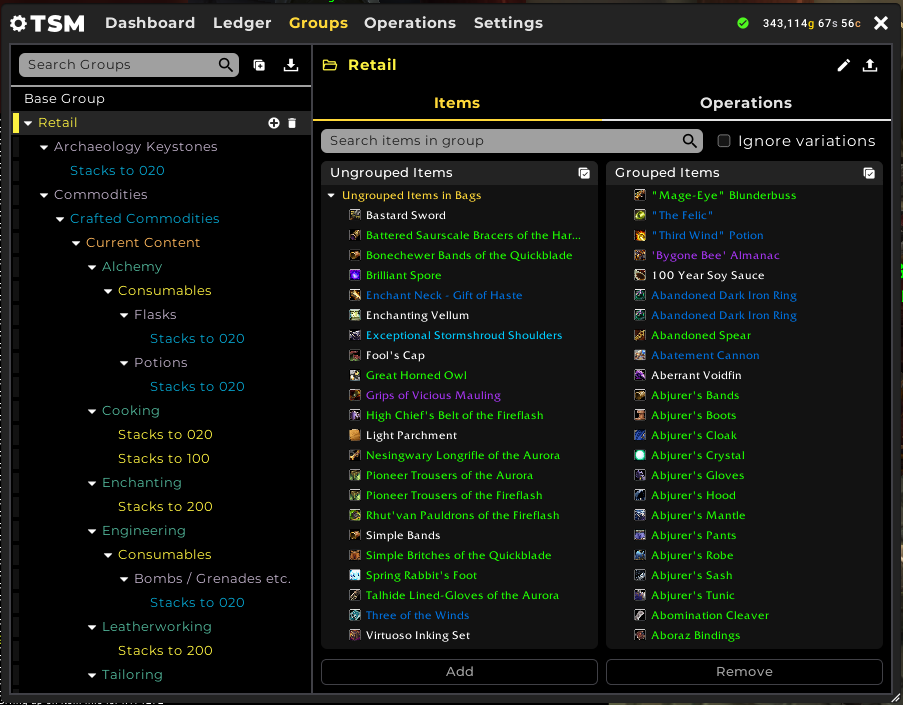The width and height of the screenshot is (903, 706).
Task: Select all ungrouped items via header icon
Action: [584, 173]
